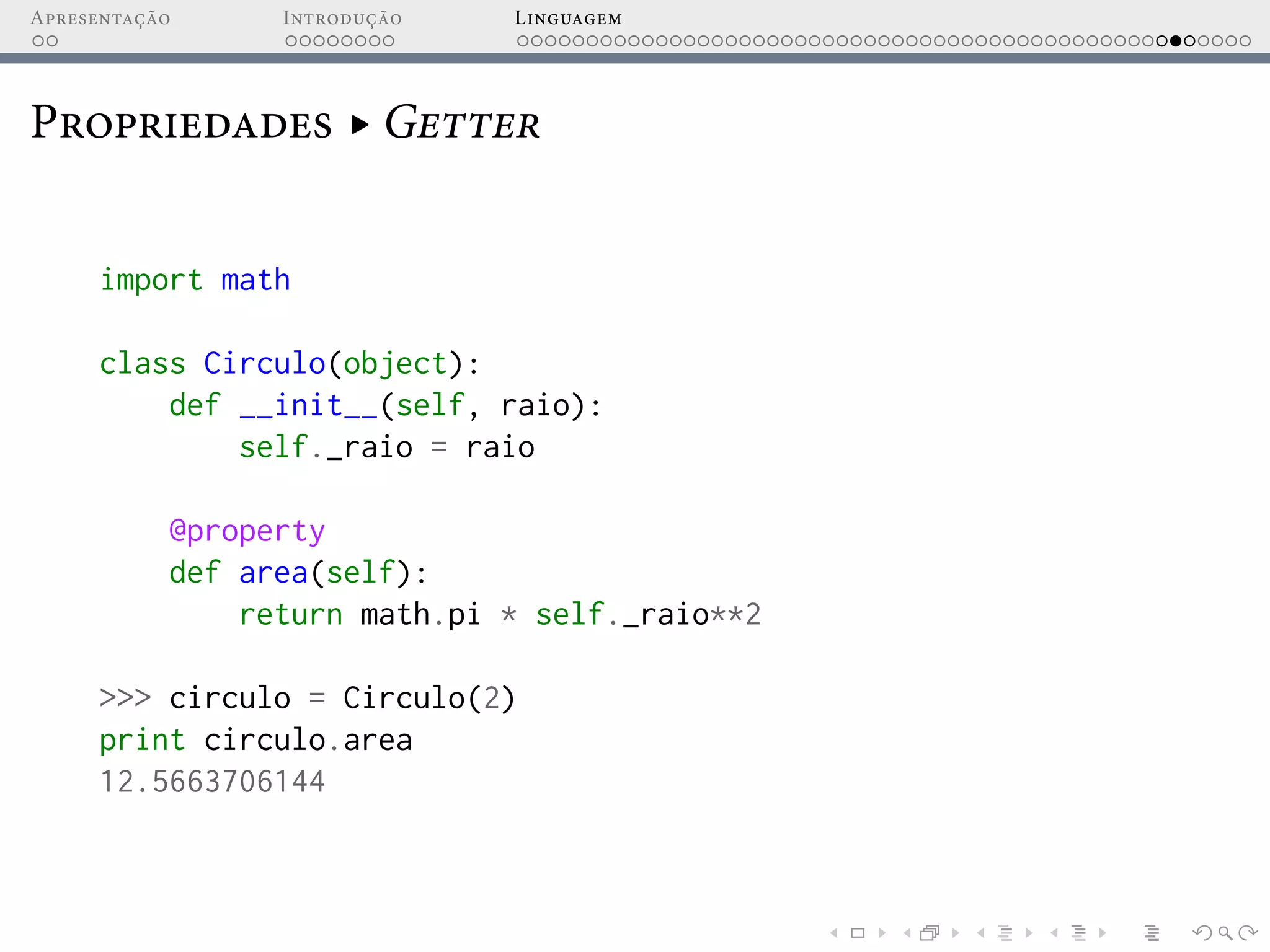The width and height of the screenshot is (1270, 952).
Task: Click the subsection lines navigation icon
Action: coord(1005,933)
